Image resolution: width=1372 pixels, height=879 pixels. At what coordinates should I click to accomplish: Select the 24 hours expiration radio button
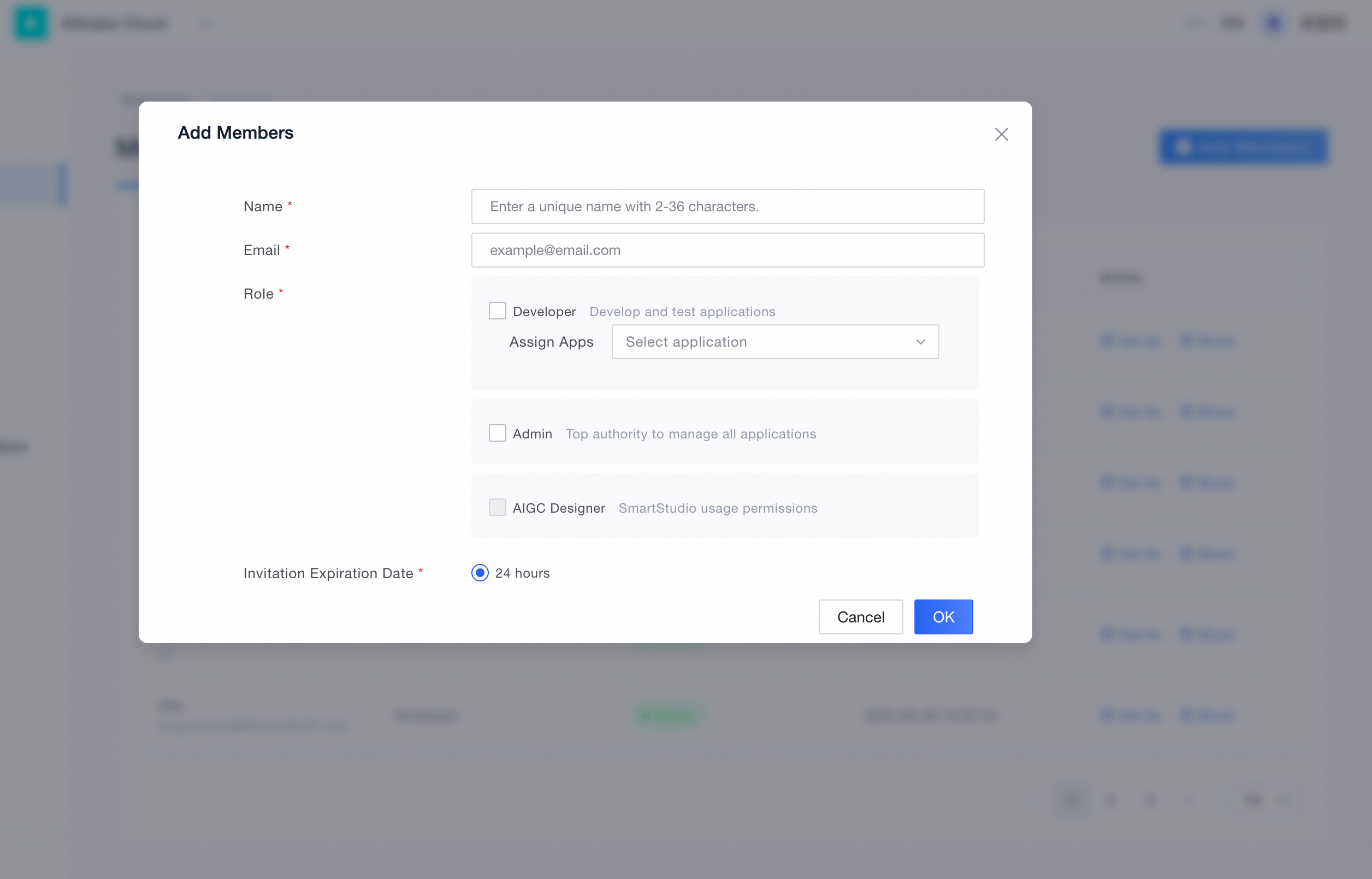[x=480, y=573]
